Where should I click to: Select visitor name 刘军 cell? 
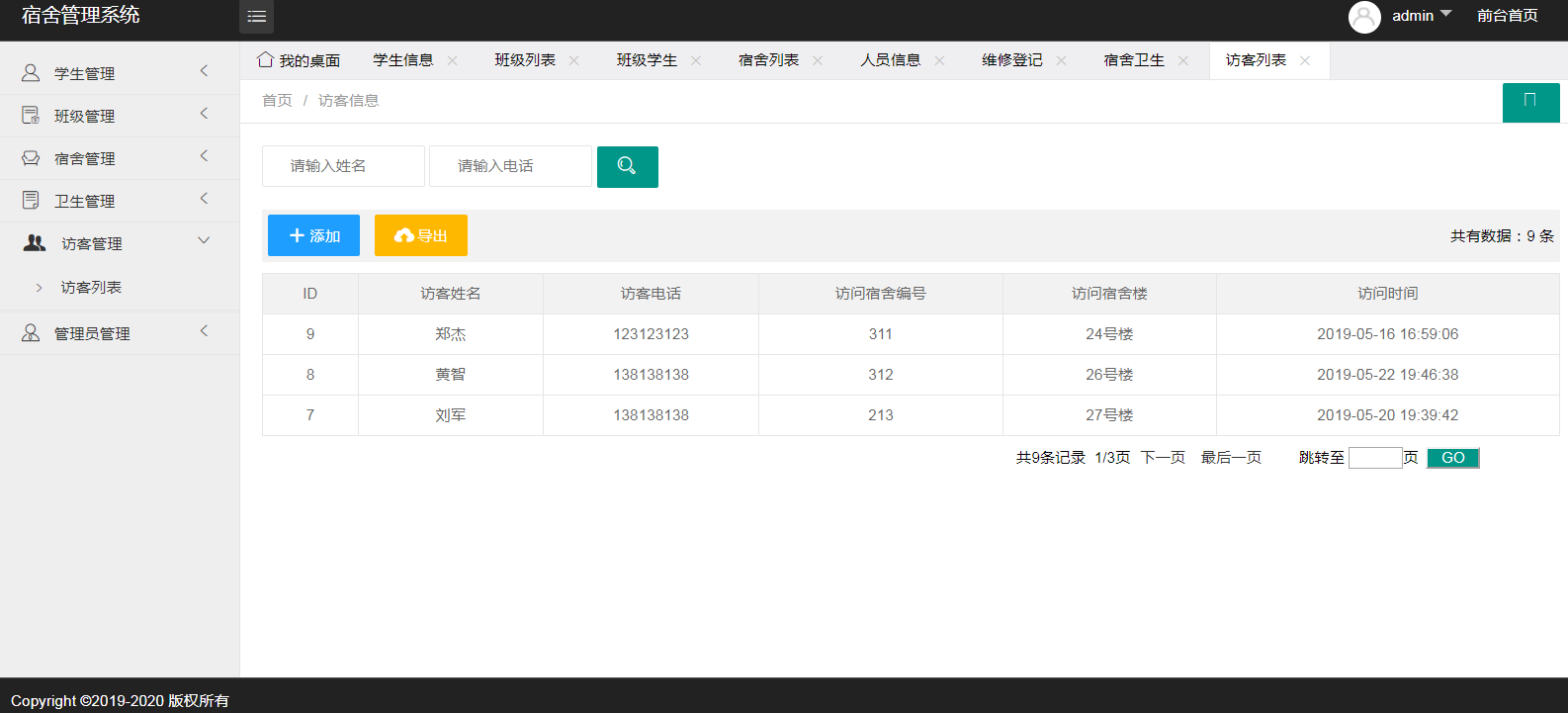[451, 415]
